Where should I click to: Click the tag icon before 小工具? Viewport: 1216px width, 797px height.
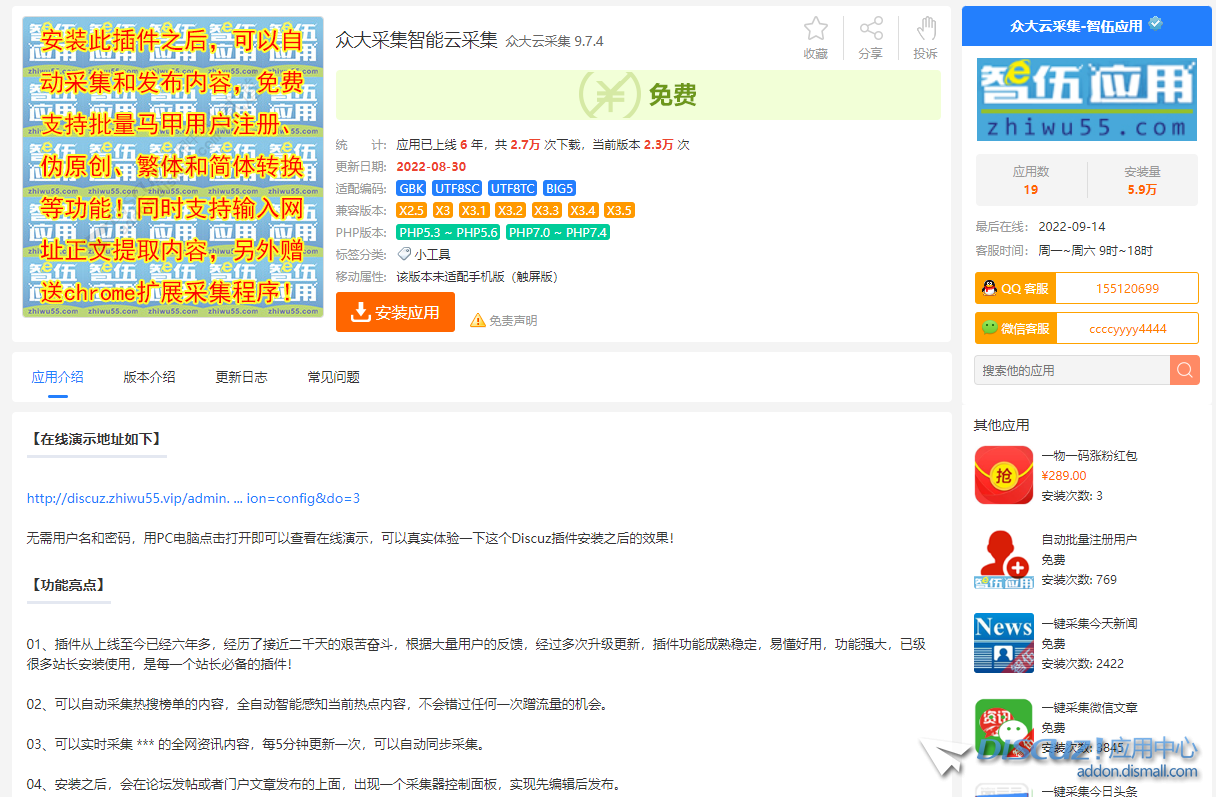(x=404, y=254)
